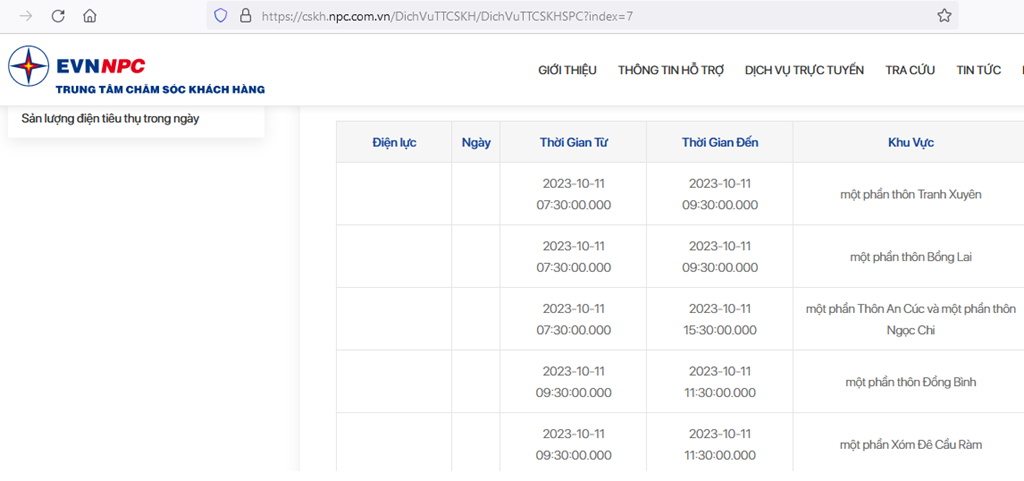
Task: Open the shield tracking protection icon
Action: pos(221,16)
